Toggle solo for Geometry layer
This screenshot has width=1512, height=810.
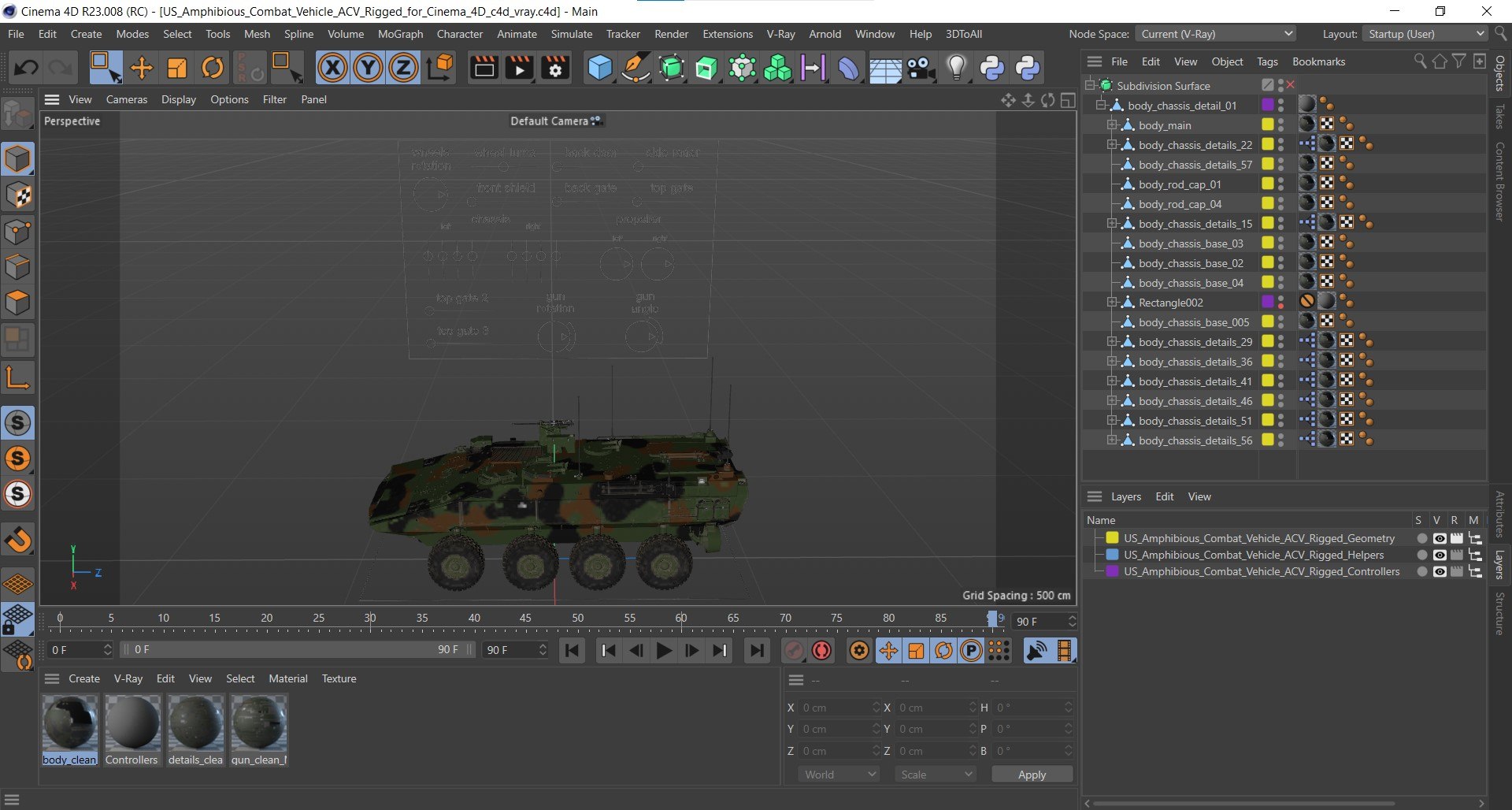[x=1421, y=539]
